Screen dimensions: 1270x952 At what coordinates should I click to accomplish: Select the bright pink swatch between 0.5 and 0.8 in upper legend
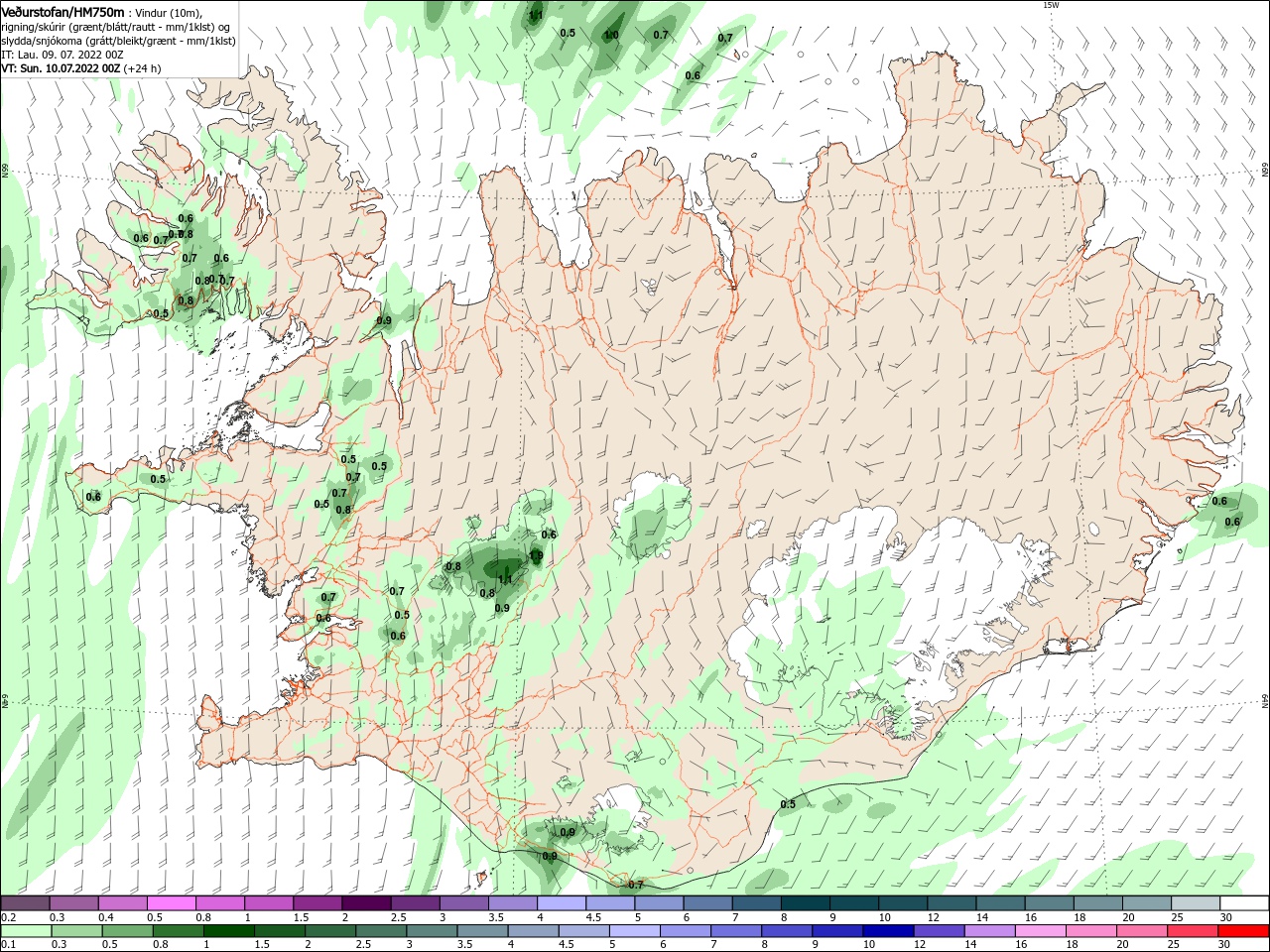[x=171, y=903]
